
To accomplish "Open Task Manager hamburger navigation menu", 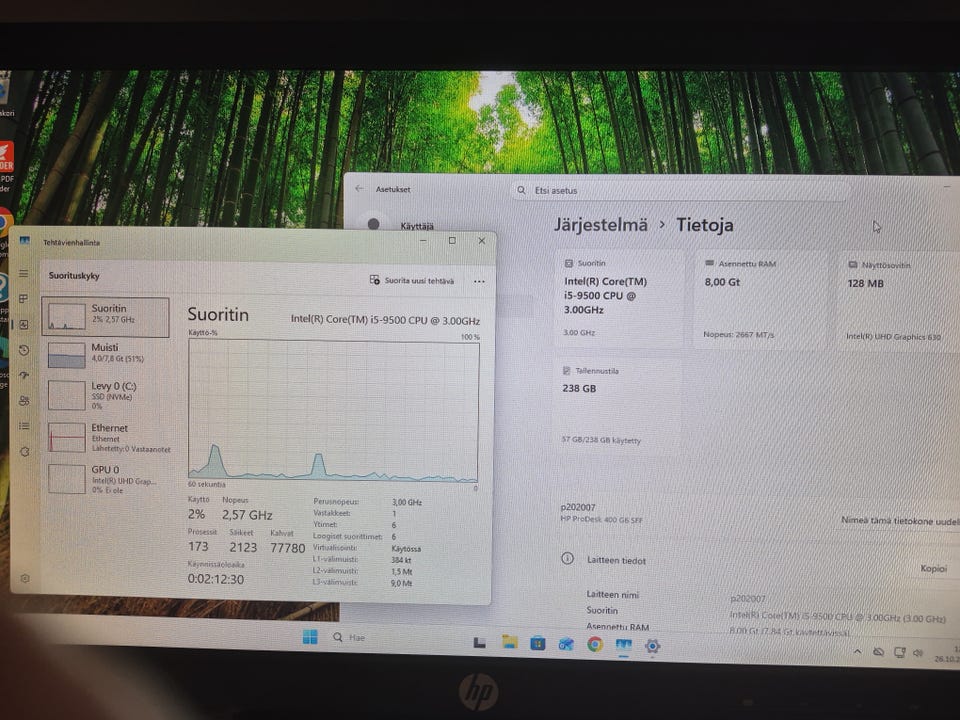I will 23,274.
